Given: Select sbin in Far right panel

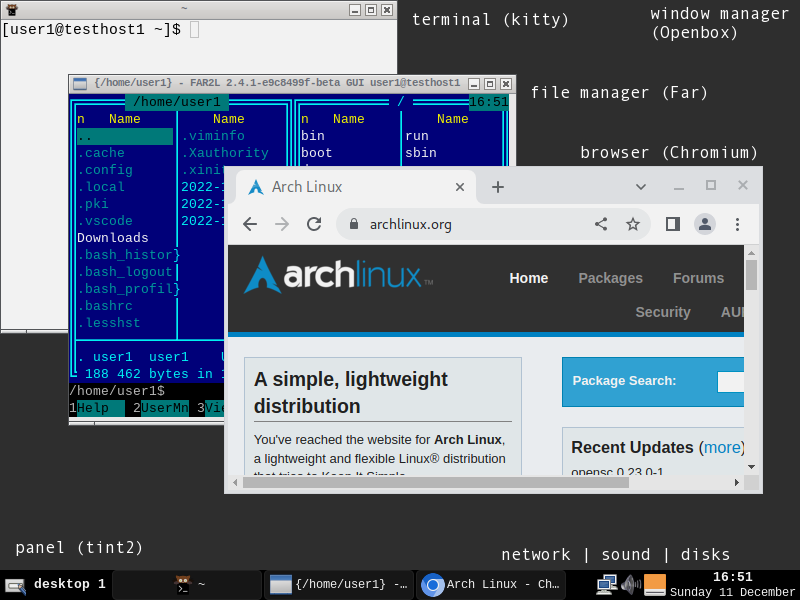Looking at the screenshot, I should click(x=421, y=153).
